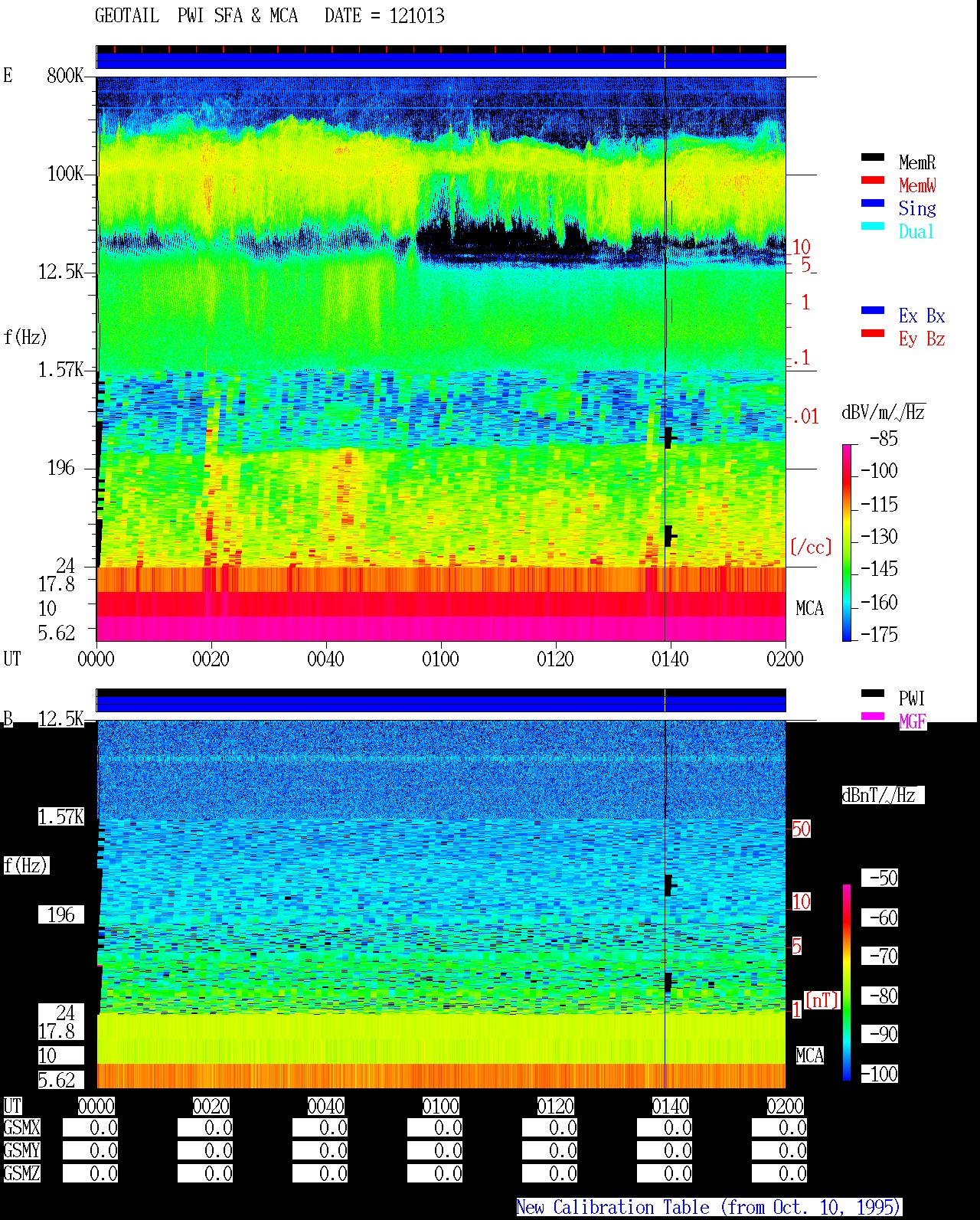Click the E panel 12.5K frequency label
Screen dimensions: 980x1220
tap(60, 271)
